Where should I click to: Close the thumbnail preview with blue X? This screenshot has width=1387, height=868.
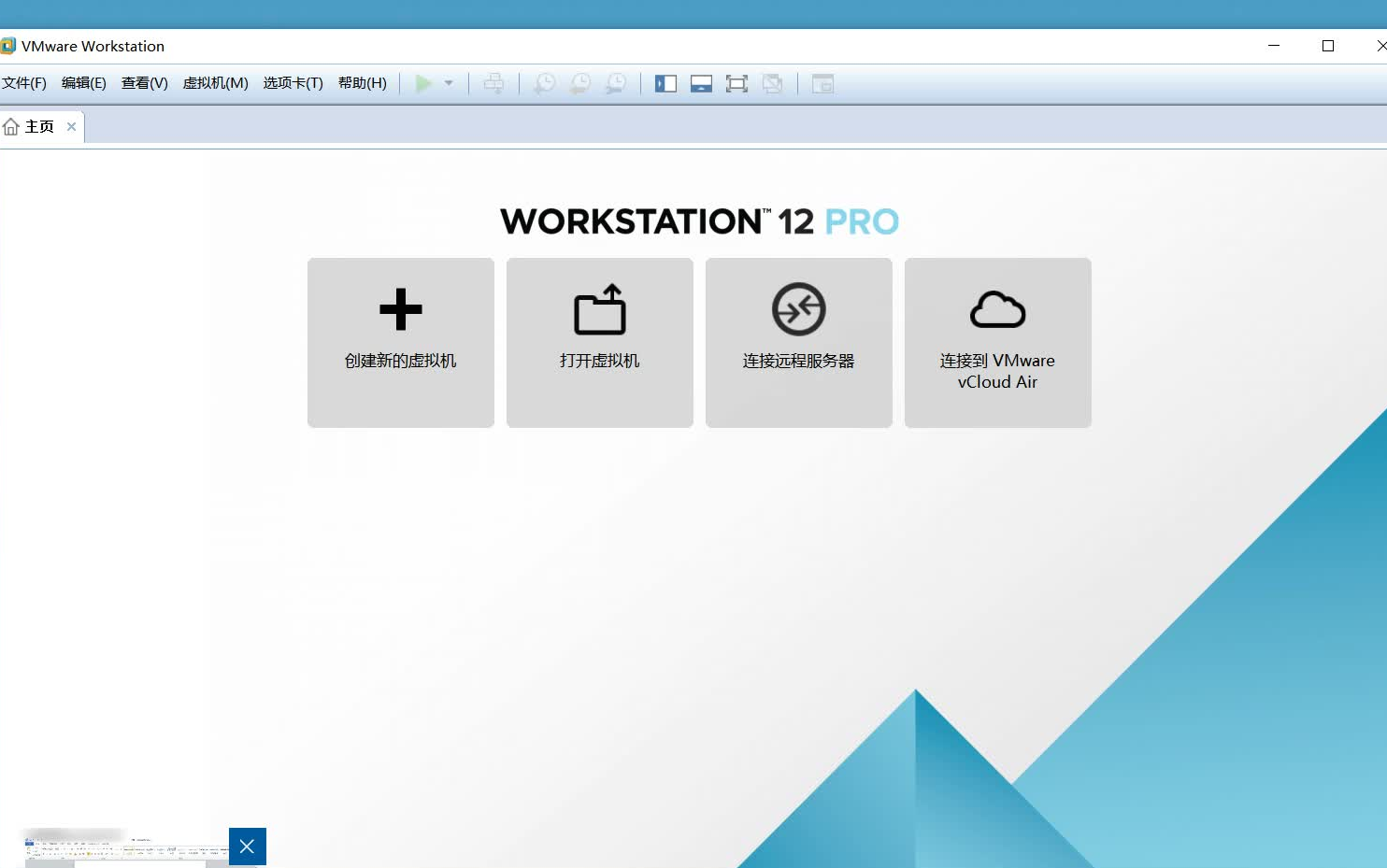pos(248,847)
